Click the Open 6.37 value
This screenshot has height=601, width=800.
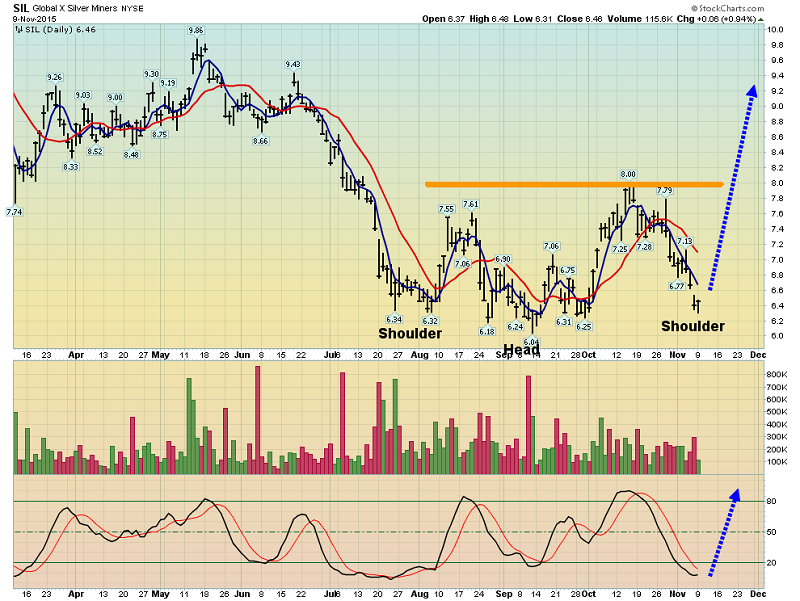point(443,19)
